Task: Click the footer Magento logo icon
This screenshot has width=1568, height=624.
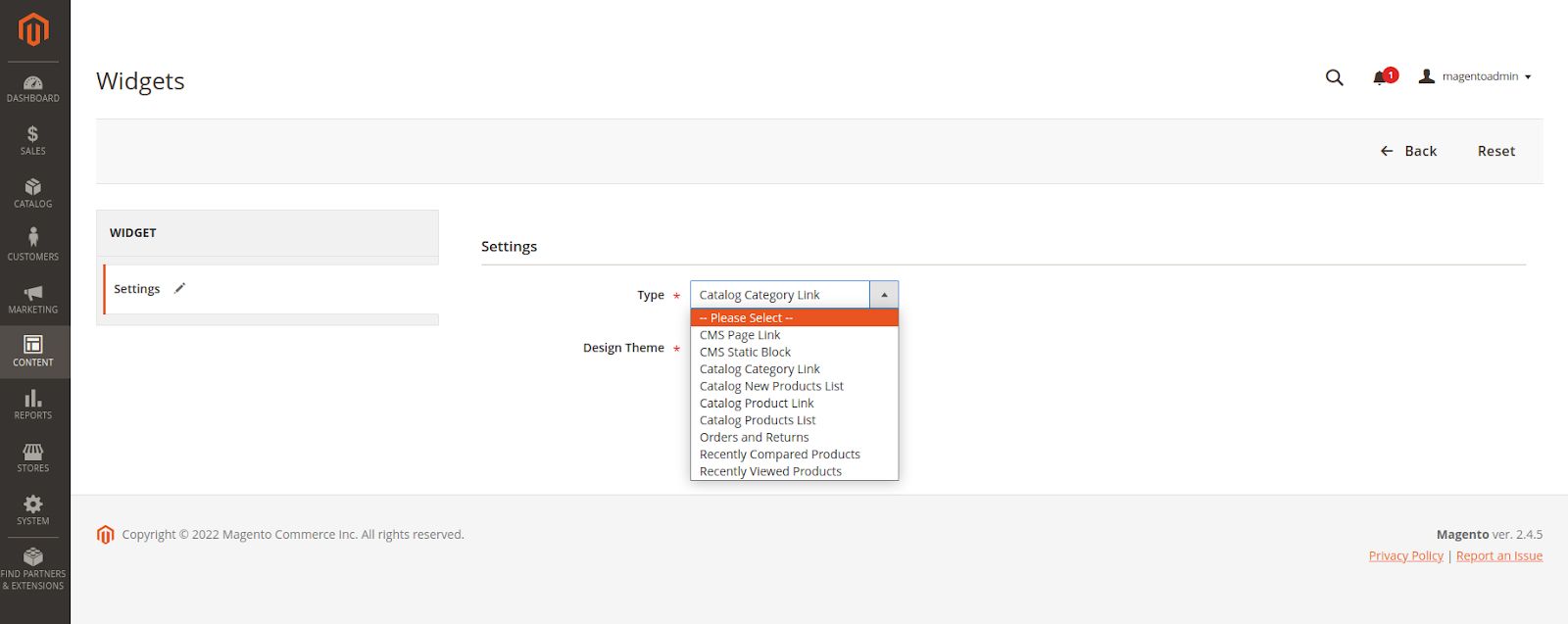Action: point(106,534)
